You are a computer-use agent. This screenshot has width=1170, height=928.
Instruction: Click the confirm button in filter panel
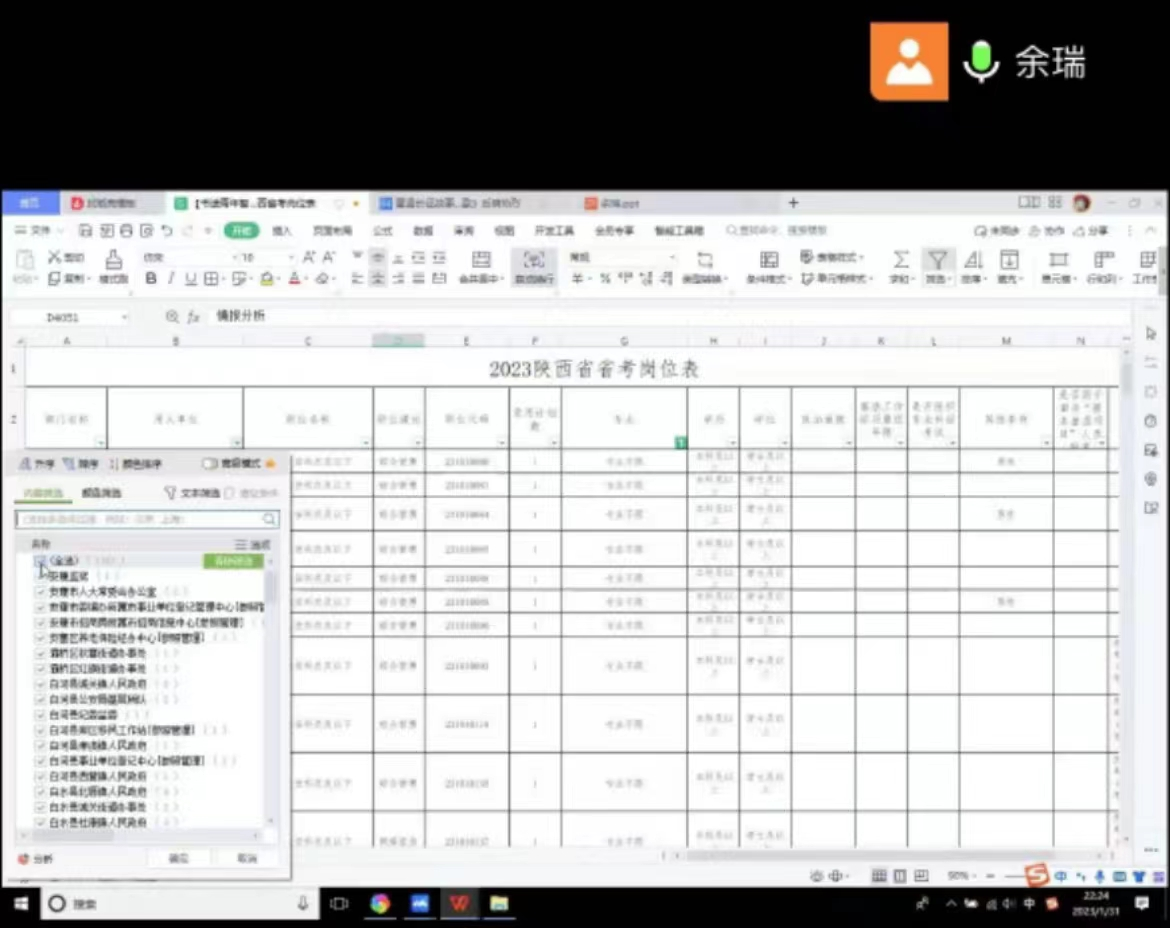pos(177,859)
